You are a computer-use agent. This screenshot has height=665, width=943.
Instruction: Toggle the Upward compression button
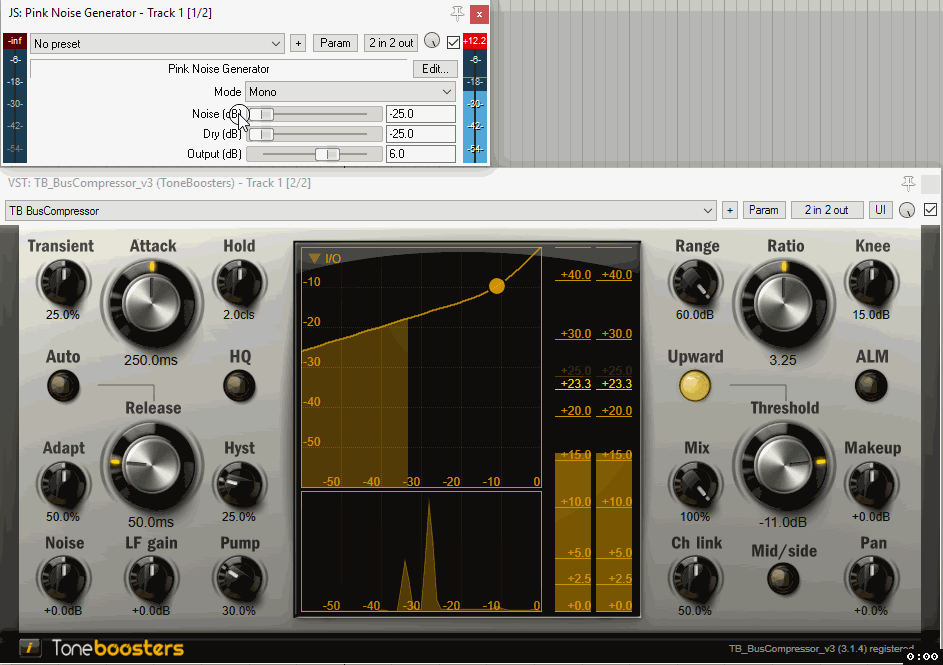click(695, 385)
